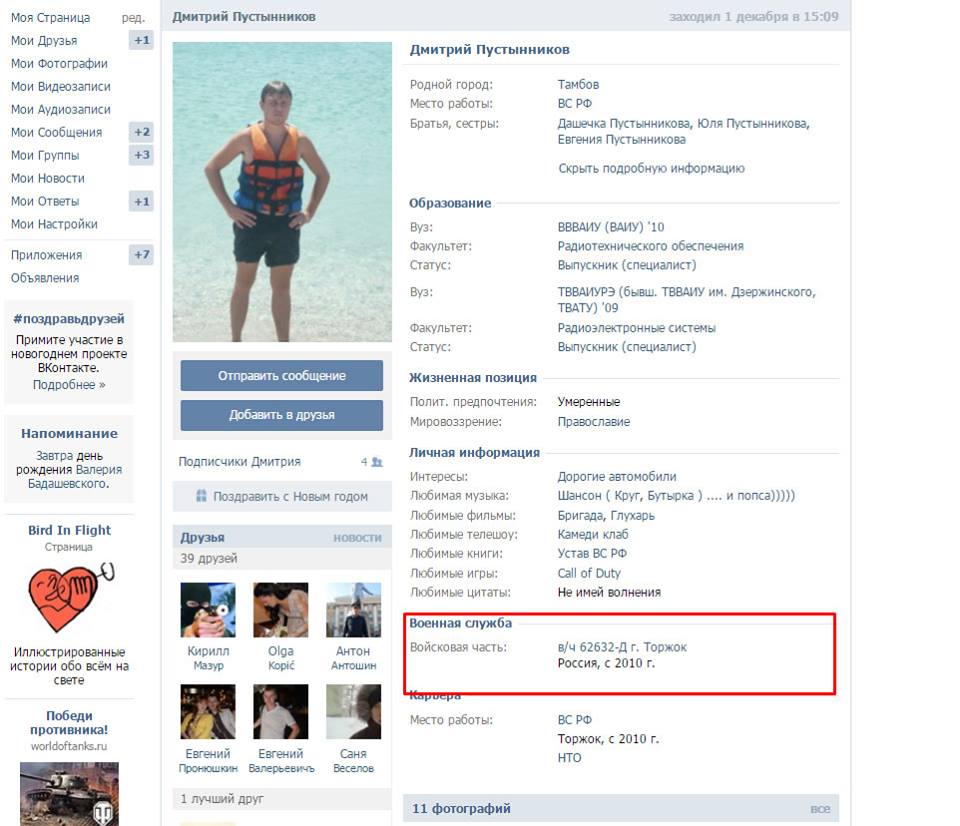Click the Подробнее link in the promo box
The image size is (960, 826).
tap(69, 385)
